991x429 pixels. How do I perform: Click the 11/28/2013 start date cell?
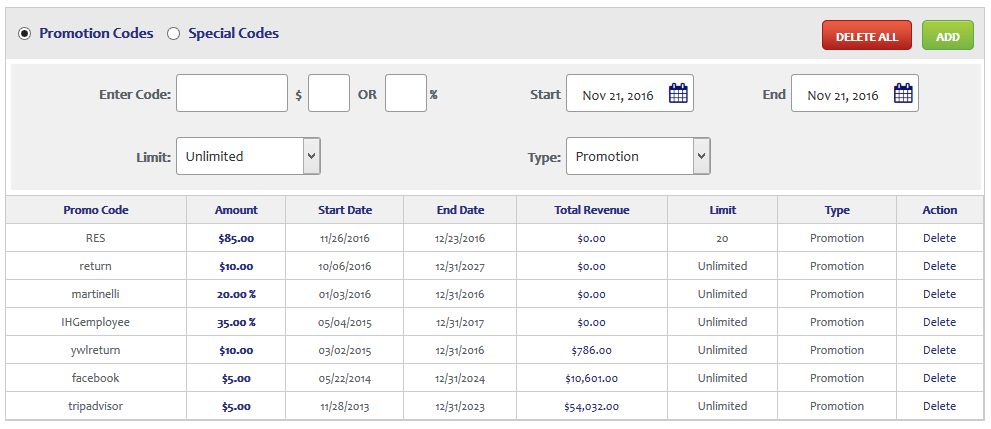coord(344,406)
